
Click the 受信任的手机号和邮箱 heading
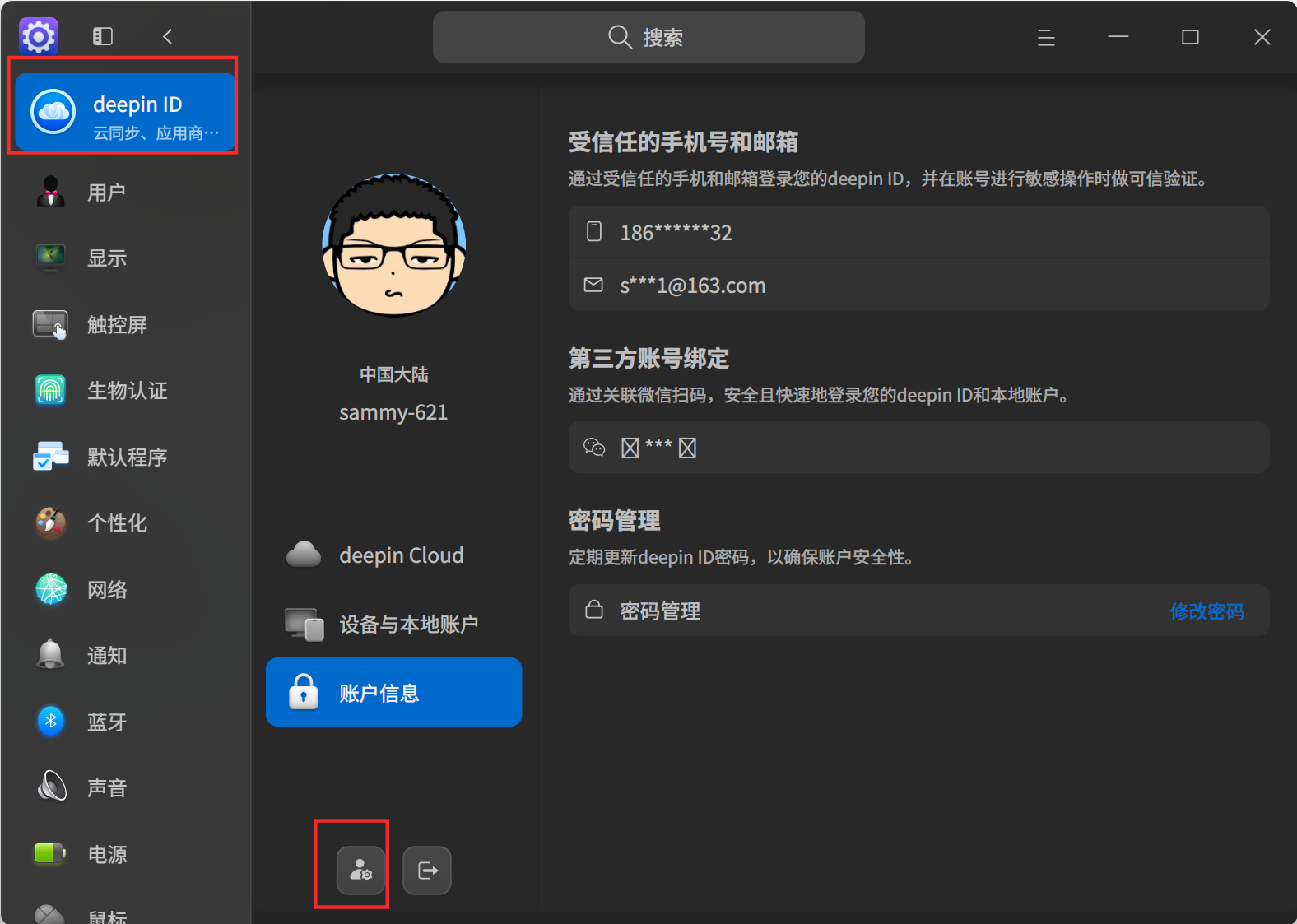683,142
